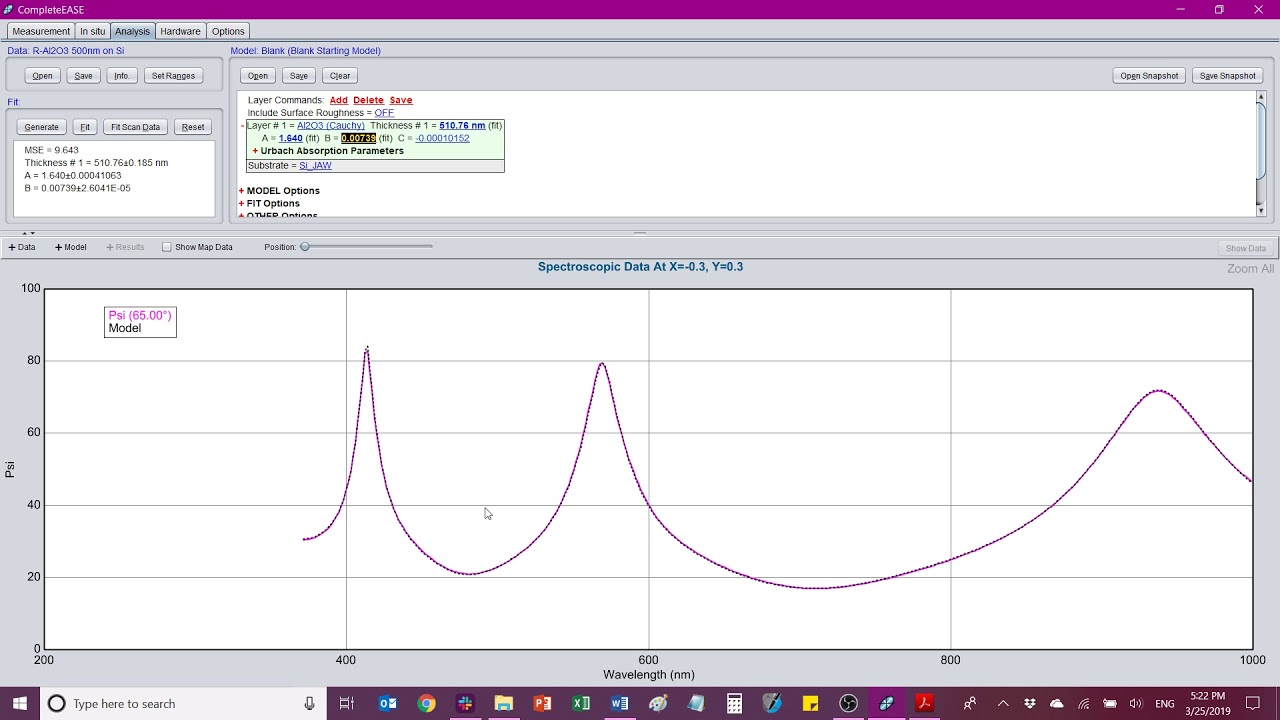Click the Psi (65.00°) legend entry
The image size is (1280, 720).
click(x=140, y=315)
